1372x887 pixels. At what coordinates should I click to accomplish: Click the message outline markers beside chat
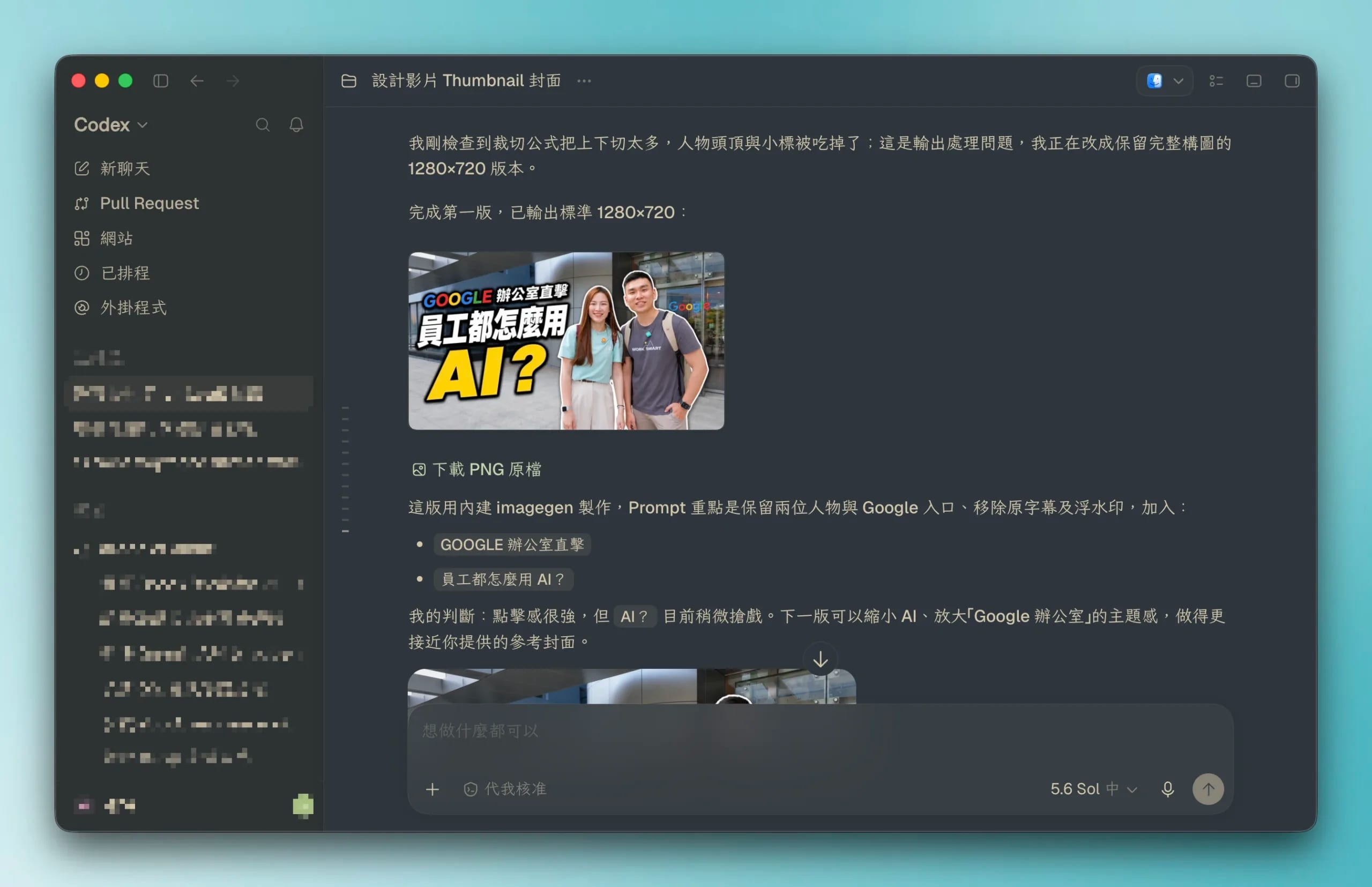[345, 469]
